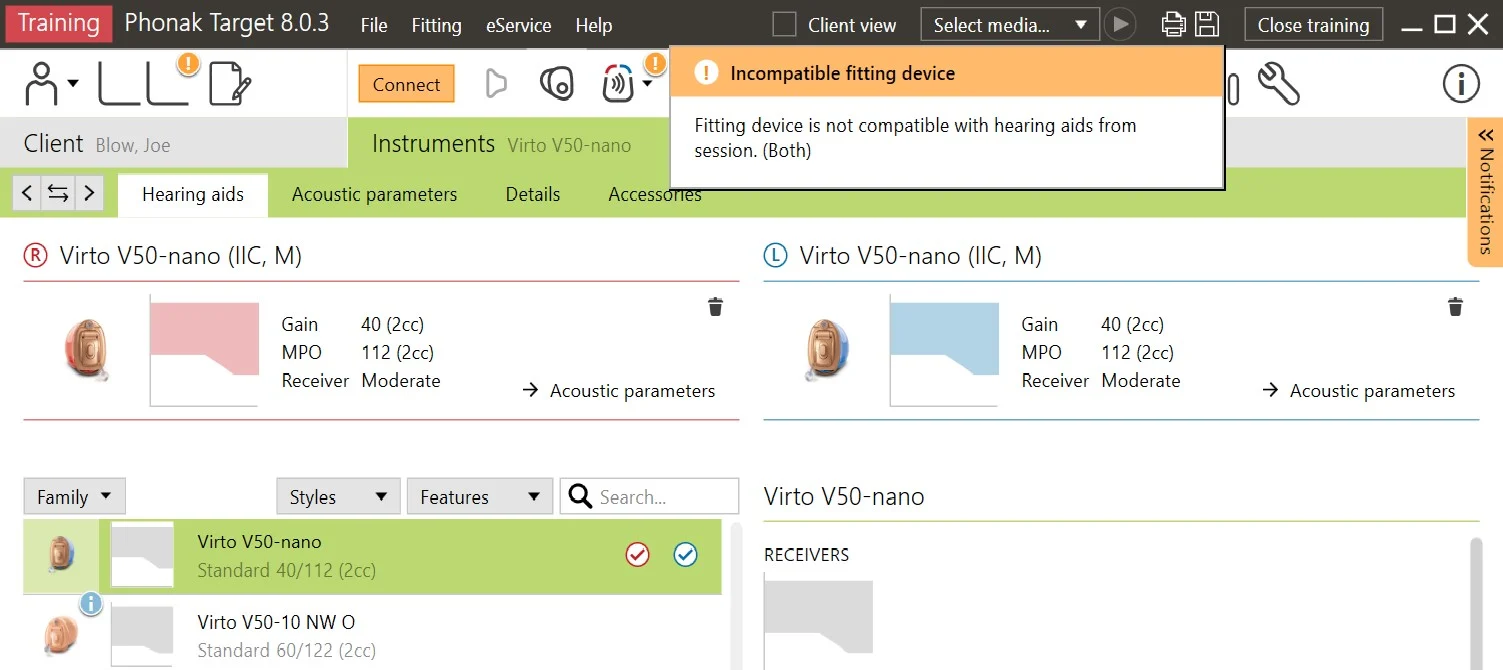
Task: Click the print icon
Action: pyautogui.click(x=1174, y=24)
